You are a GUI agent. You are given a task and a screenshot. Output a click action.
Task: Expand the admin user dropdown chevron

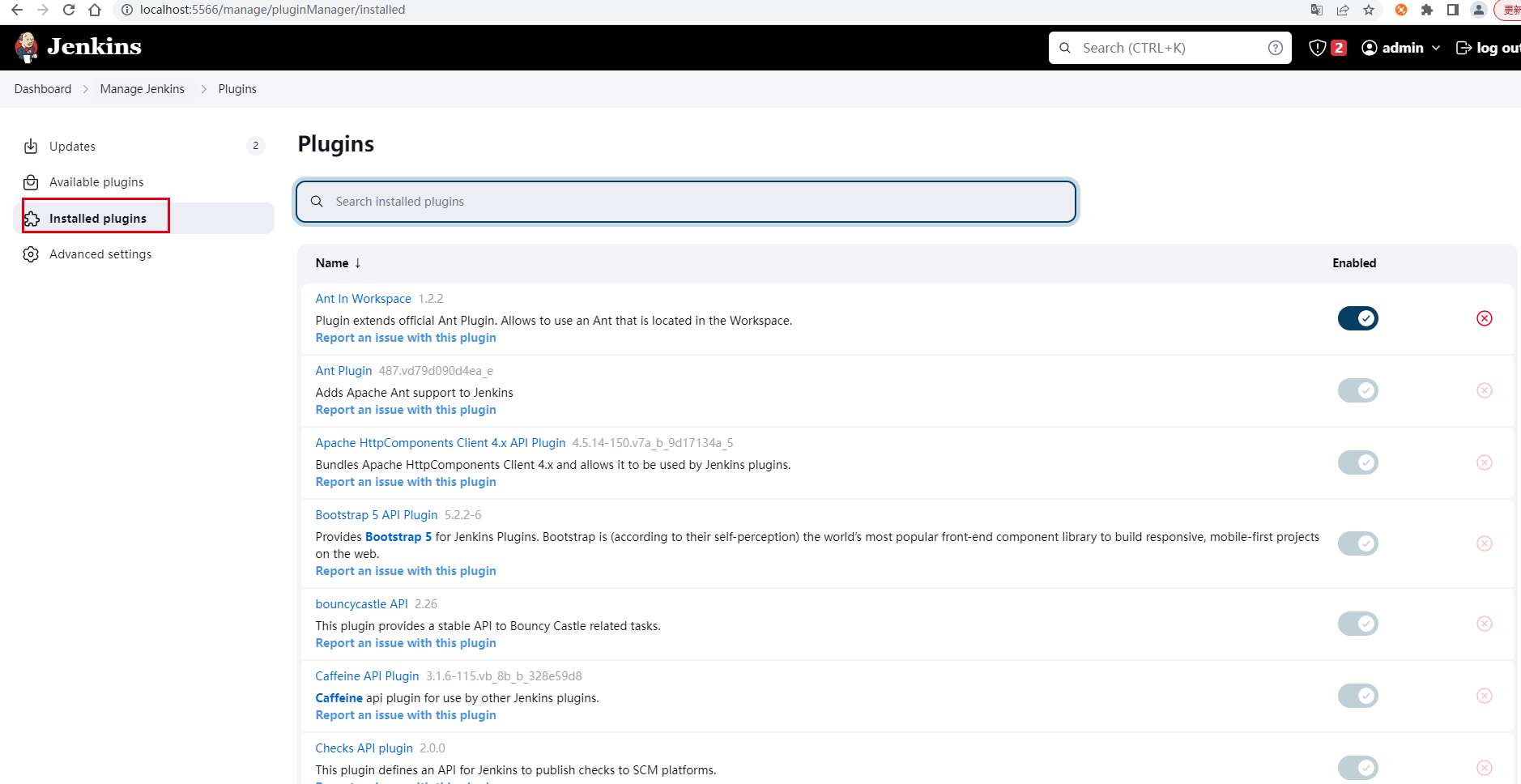1436,48
